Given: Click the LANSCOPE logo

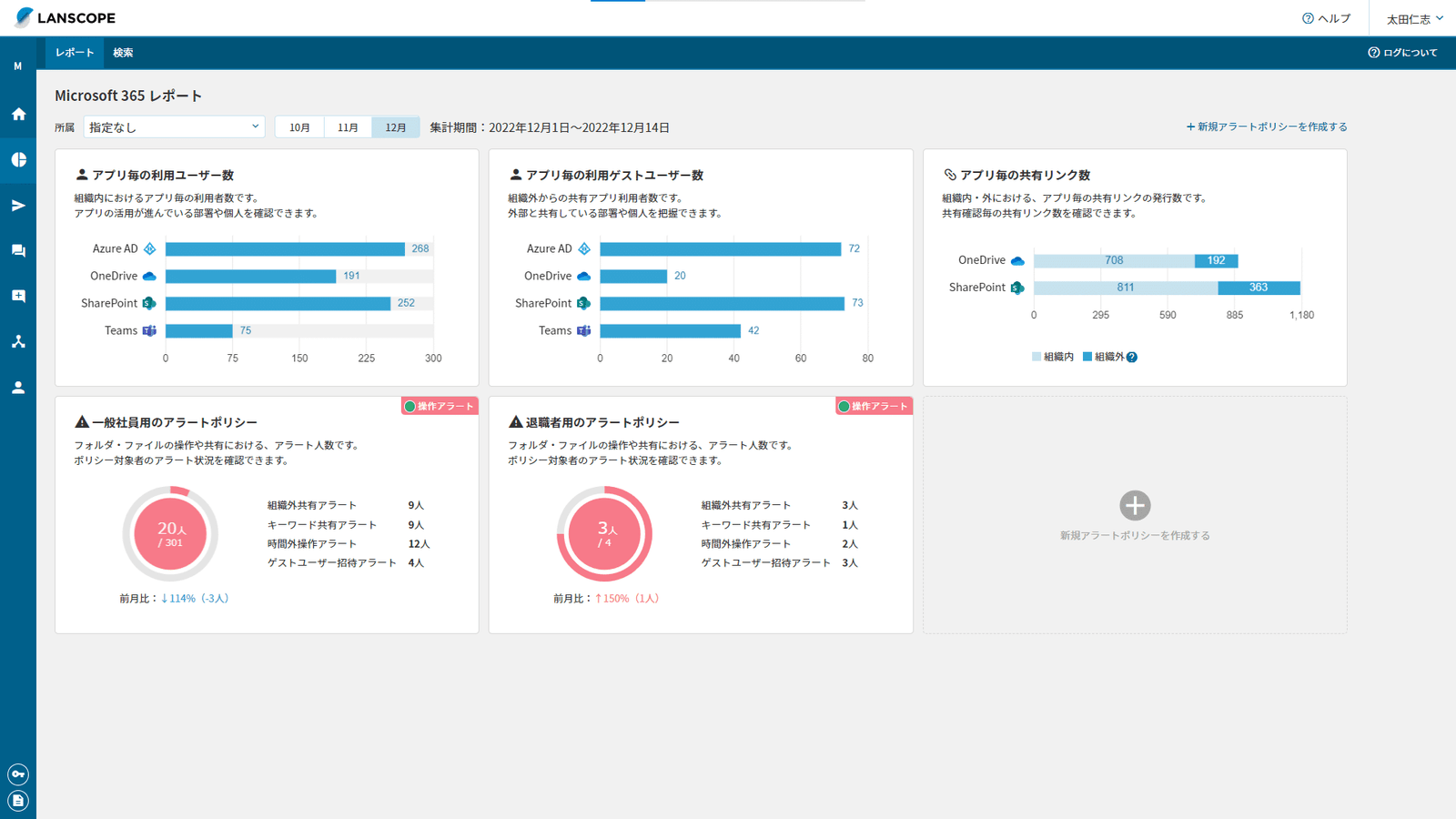Looking at the screenshot, I should (66, 17).
